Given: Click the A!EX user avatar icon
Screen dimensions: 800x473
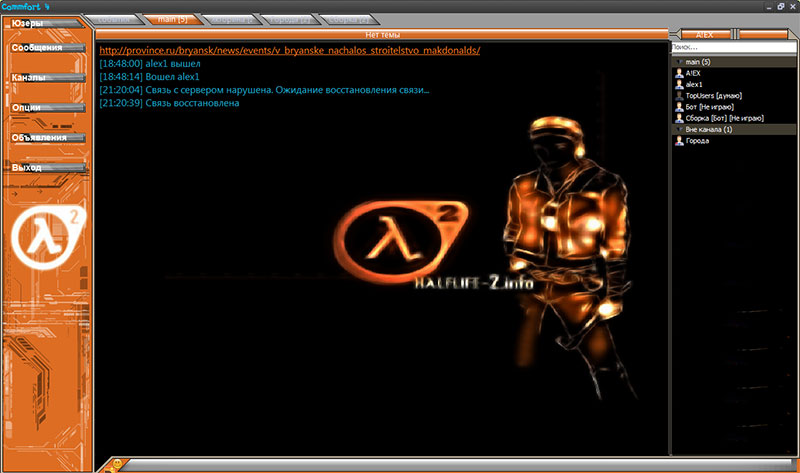Looking at the screenshot, I should (x=679, y=73).
